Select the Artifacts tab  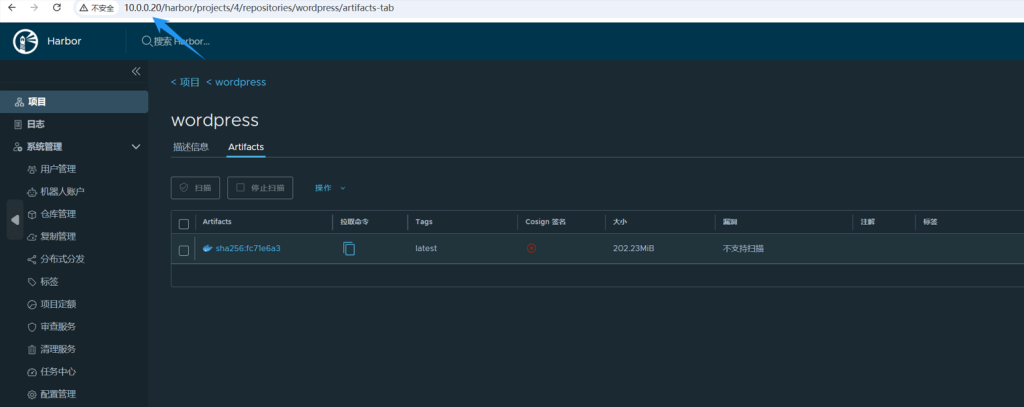tap(246, 147)
